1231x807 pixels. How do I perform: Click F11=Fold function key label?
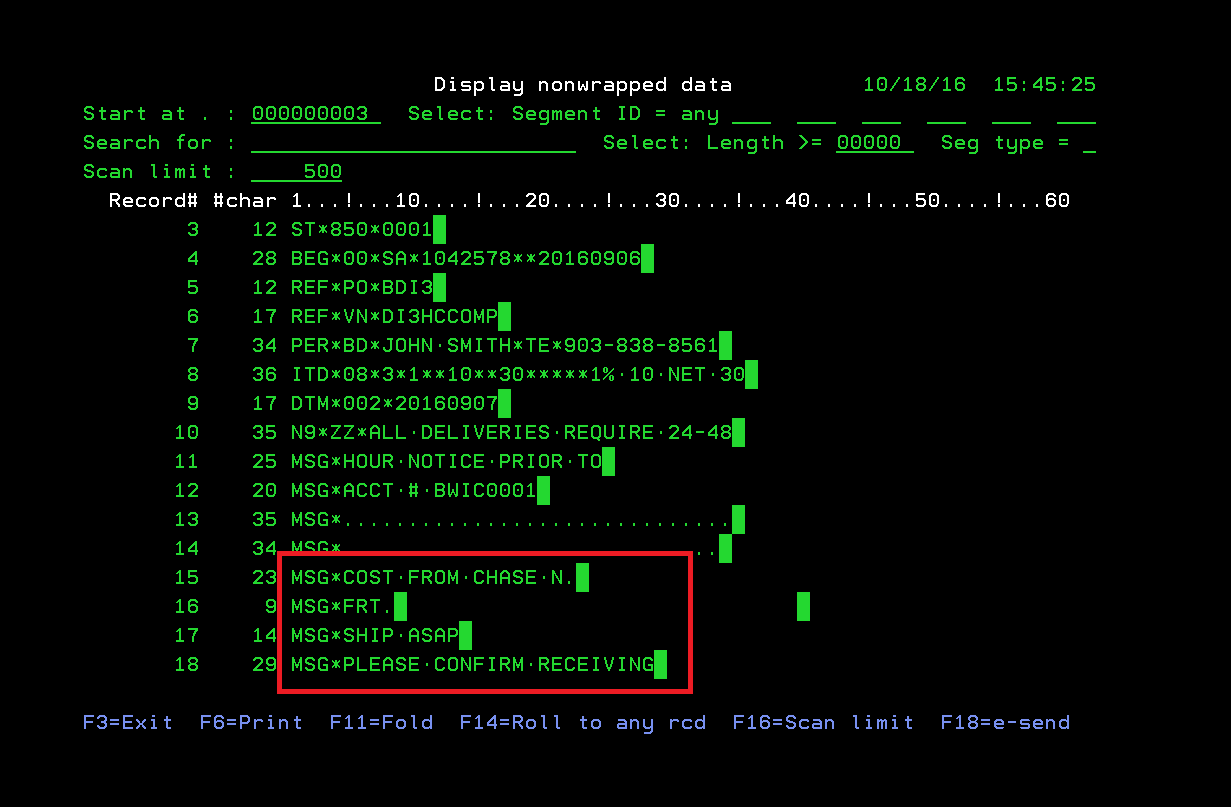click(381, 722)
